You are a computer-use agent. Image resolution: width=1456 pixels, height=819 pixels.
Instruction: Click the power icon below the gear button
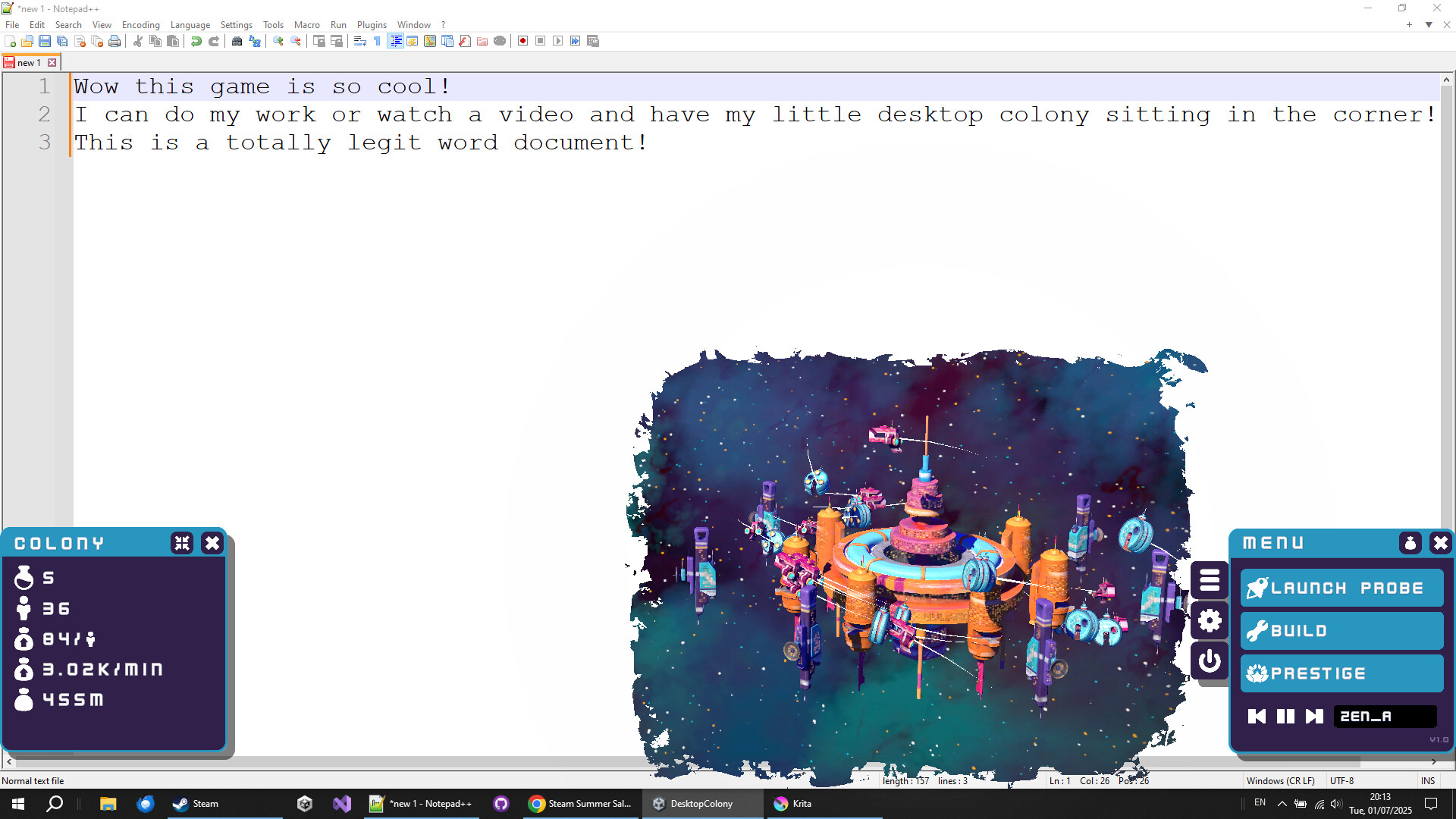tap(1209, 661)
